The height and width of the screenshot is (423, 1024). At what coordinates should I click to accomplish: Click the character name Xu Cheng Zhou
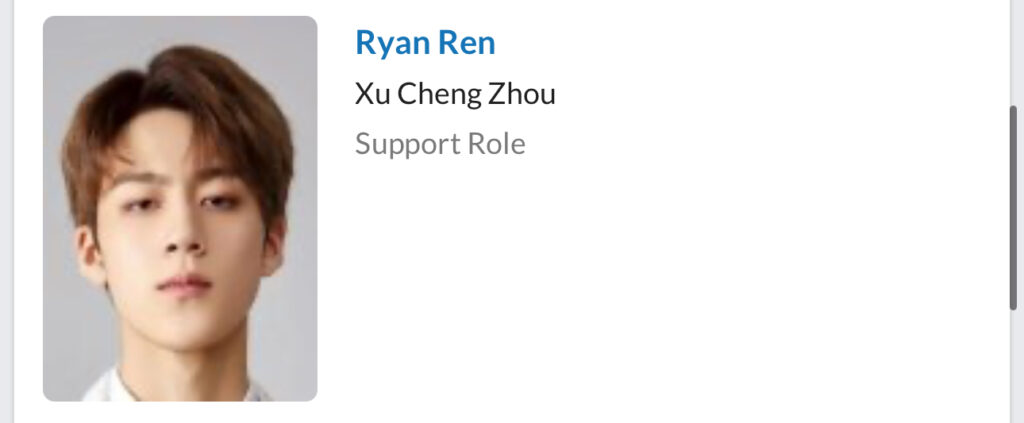(x=455, y=94)
